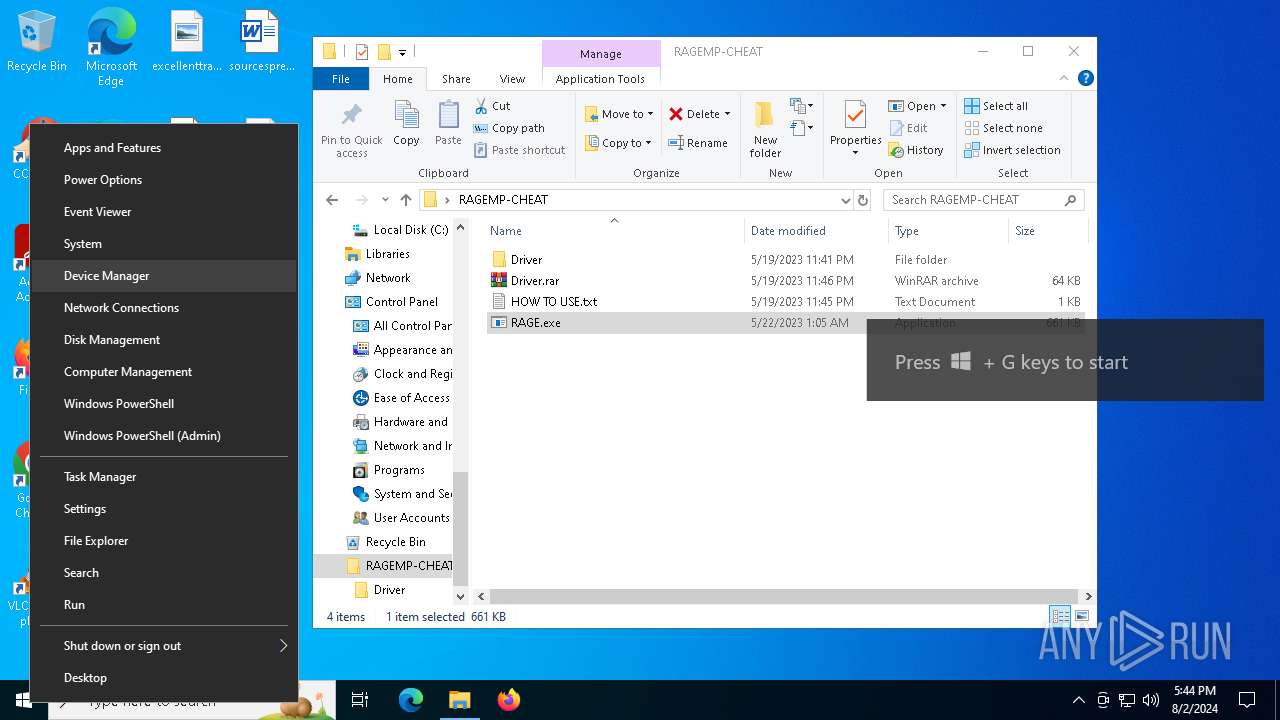This screenshot has height=720, width=1280.
Task: Click the volume icon in system tray
Action: pyautogui.click(x=1150, y=700)
